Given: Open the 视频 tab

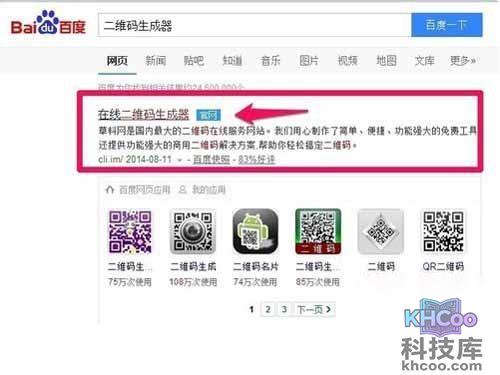Looking at the screenshot, I should point(348,61).
